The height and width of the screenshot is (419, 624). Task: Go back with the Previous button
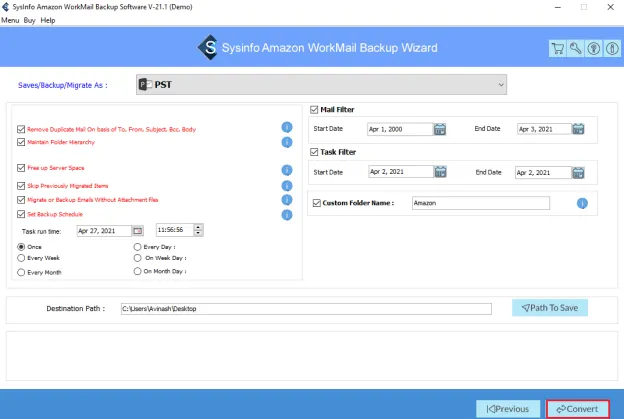(x=508, y=408)
